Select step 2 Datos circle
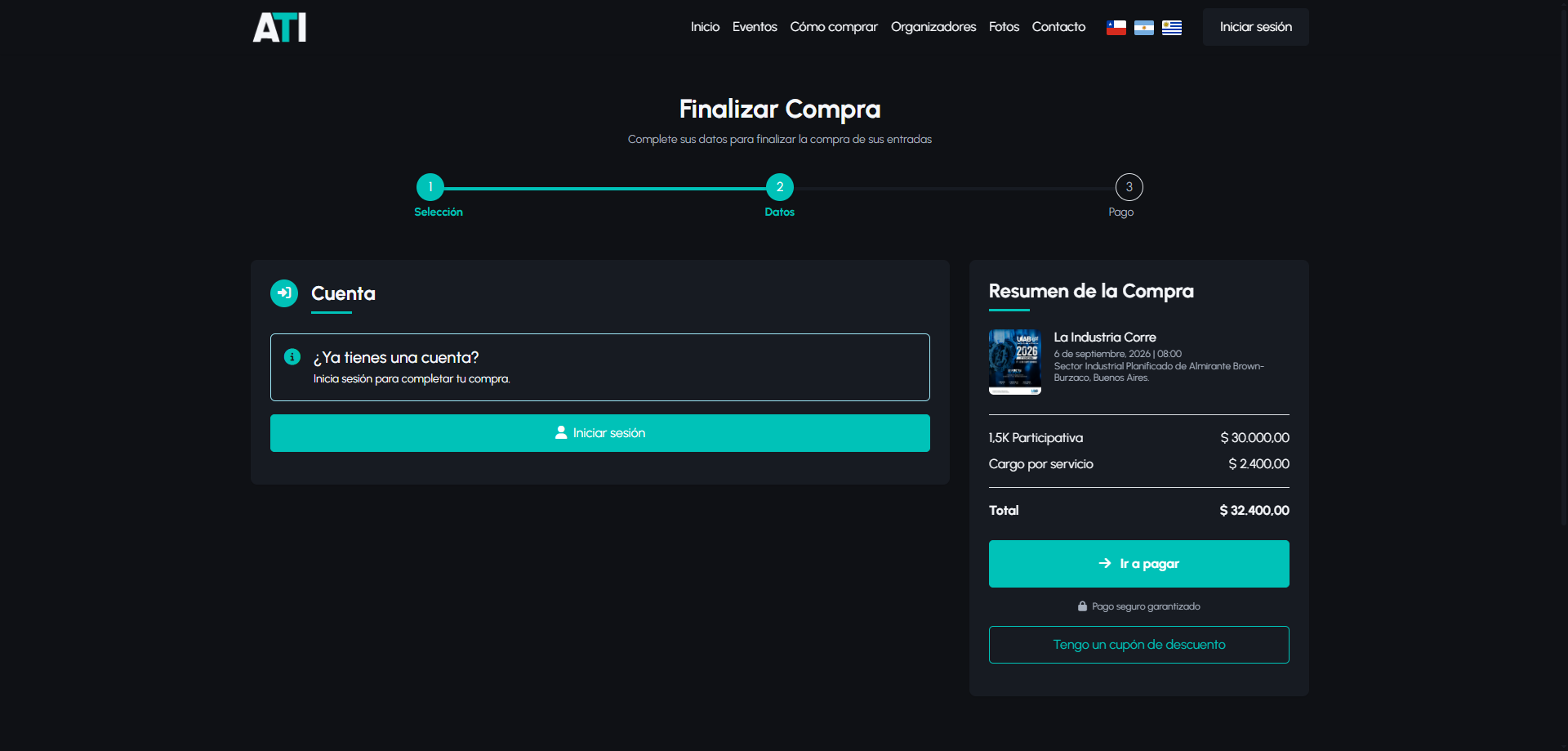The image size is (1568, 751). 780,187
